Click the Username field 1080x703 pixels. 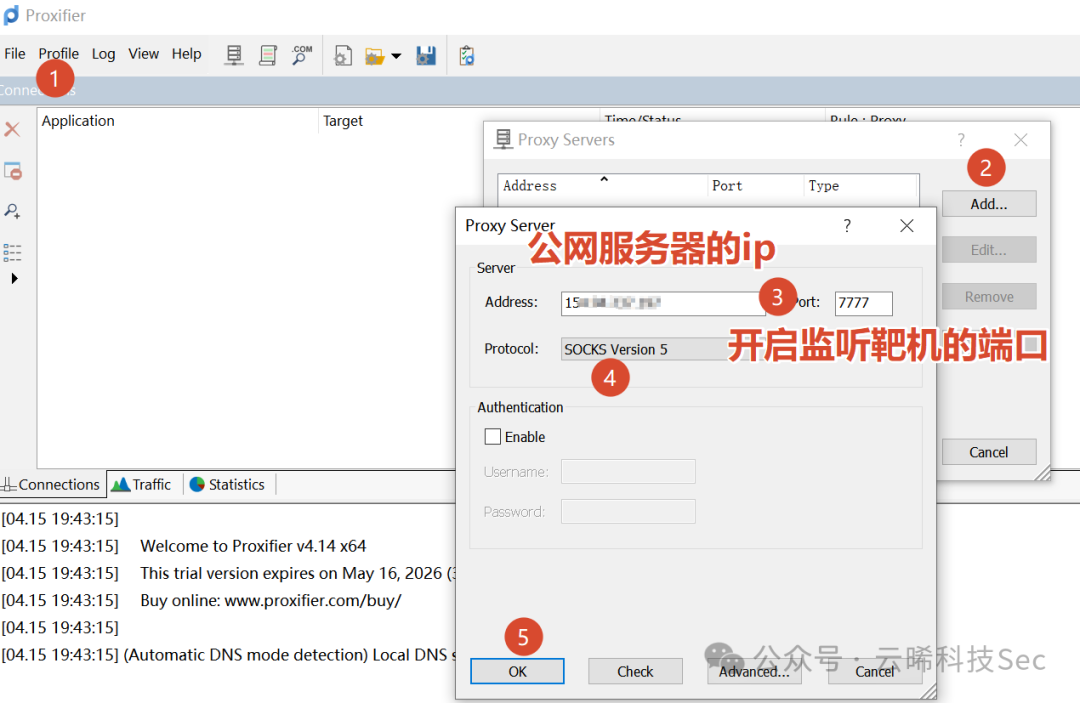pyautogui.click(x=628, y=472)
